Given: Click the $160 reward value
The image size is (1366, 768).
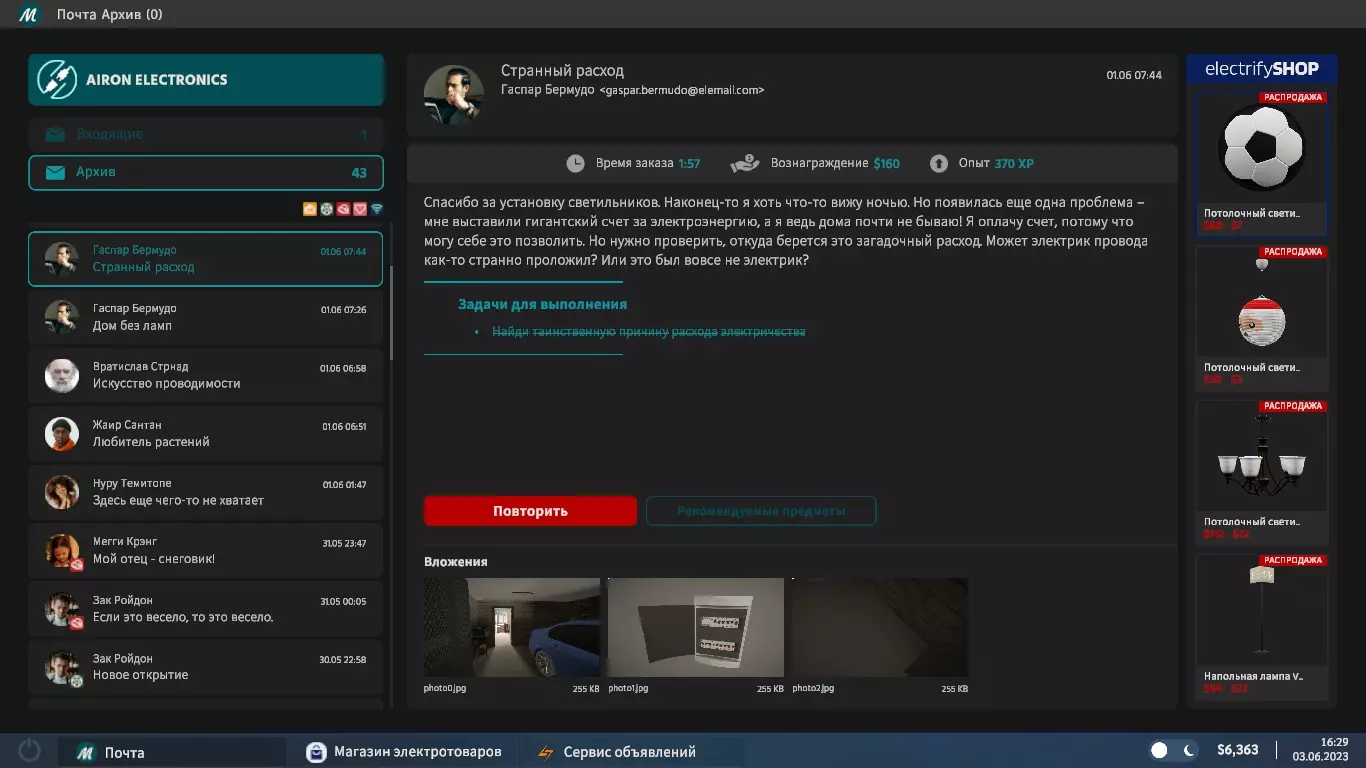Looking at the screenshot, I should pyautogui.click(x=886, y=163).
